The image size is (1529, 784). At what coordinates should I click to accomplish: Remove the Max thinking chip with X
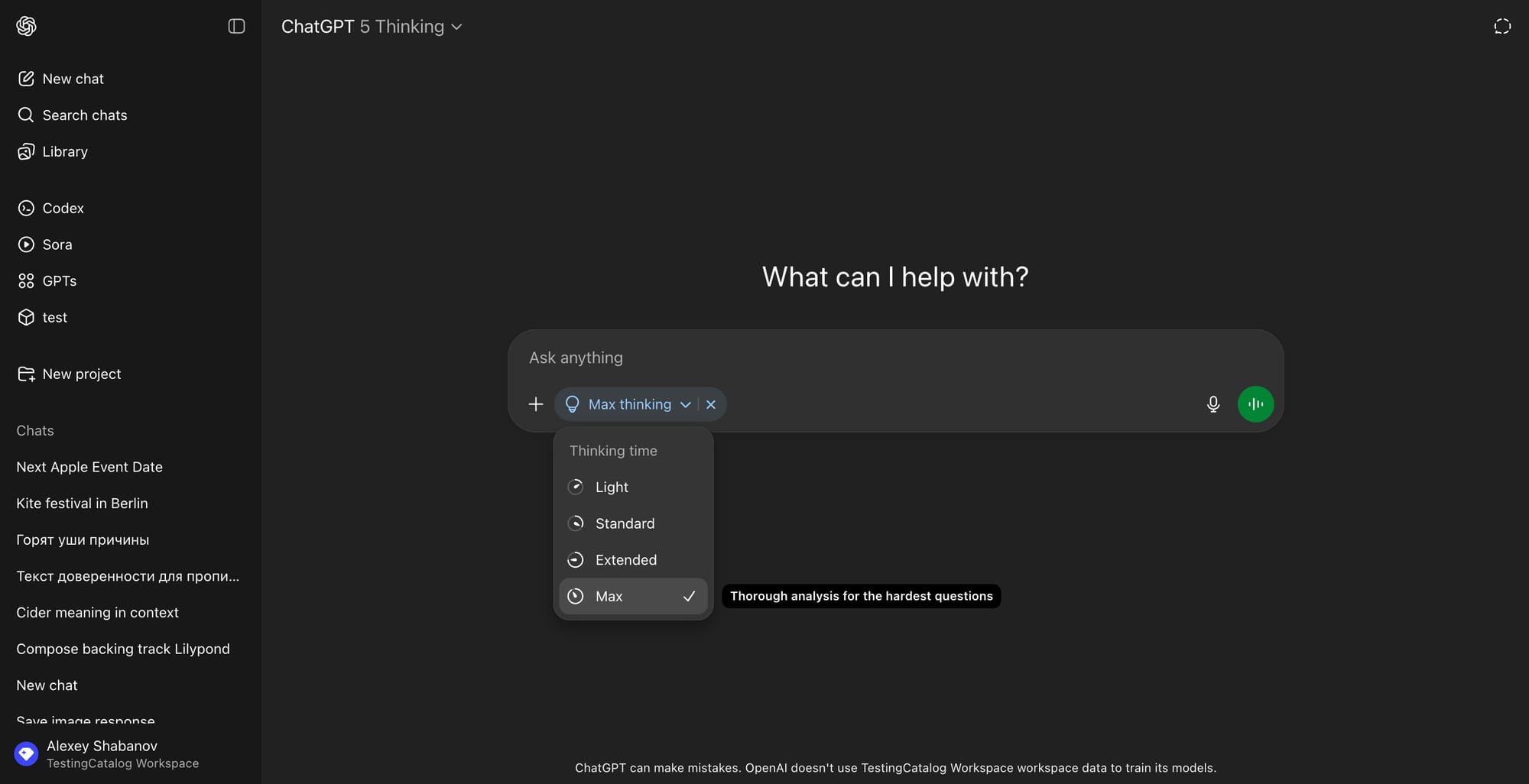pyautogui.click(x=711, y=404)
